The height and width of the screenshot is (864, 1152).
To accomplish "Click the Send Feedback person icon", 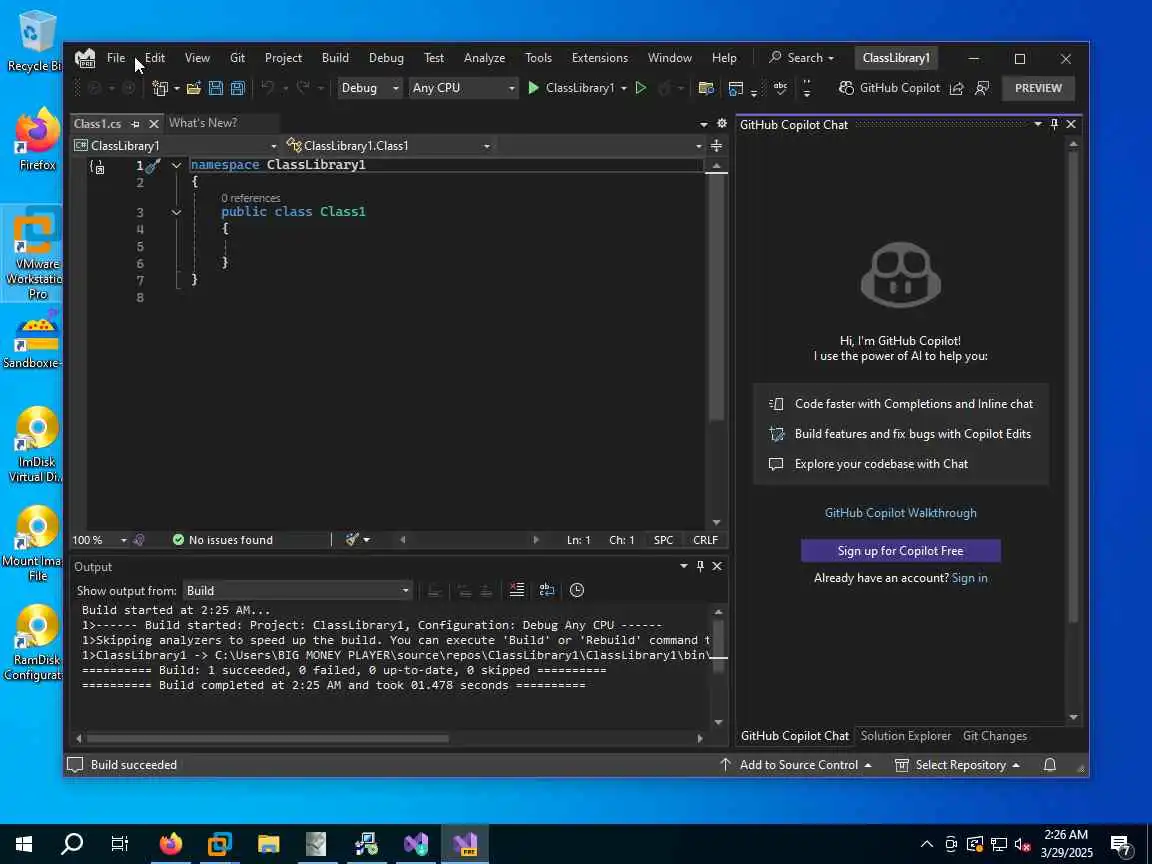I will point(982,88).
